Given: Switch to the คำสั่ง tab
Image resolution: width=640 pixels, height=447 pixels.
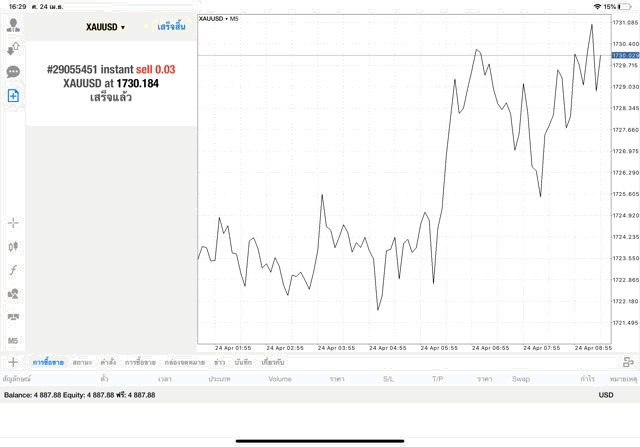Looking at the screenshot, I should tap(108, 362).
